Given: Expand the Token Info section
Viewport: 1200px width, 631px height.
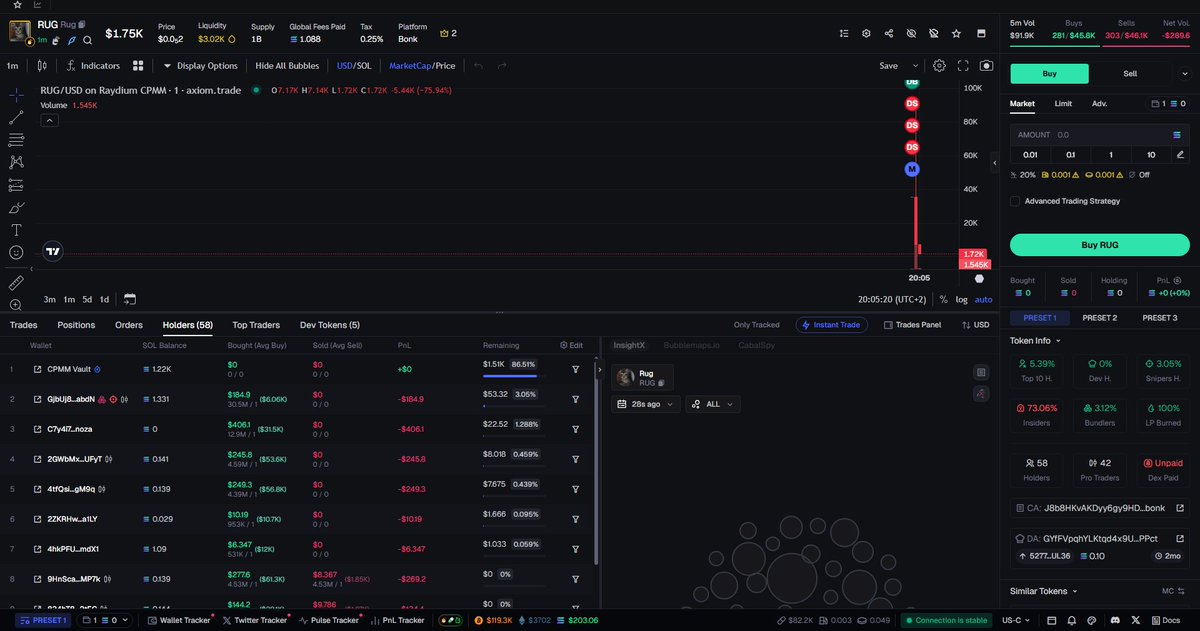Looking at the screenshot, I should pyautogui.click(x=1035, y=340).
